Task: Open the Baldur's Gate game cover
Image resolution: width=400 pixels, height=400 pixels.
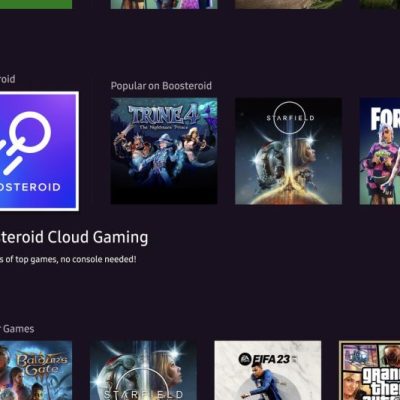Action: tap(36, 370)
